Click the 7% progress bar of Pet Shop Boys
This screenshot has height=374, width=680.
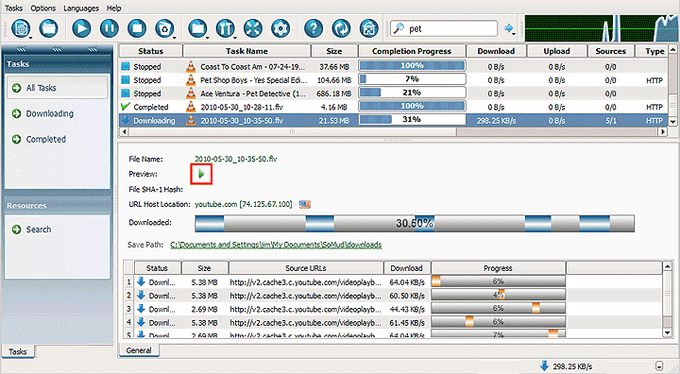point(412,79)
